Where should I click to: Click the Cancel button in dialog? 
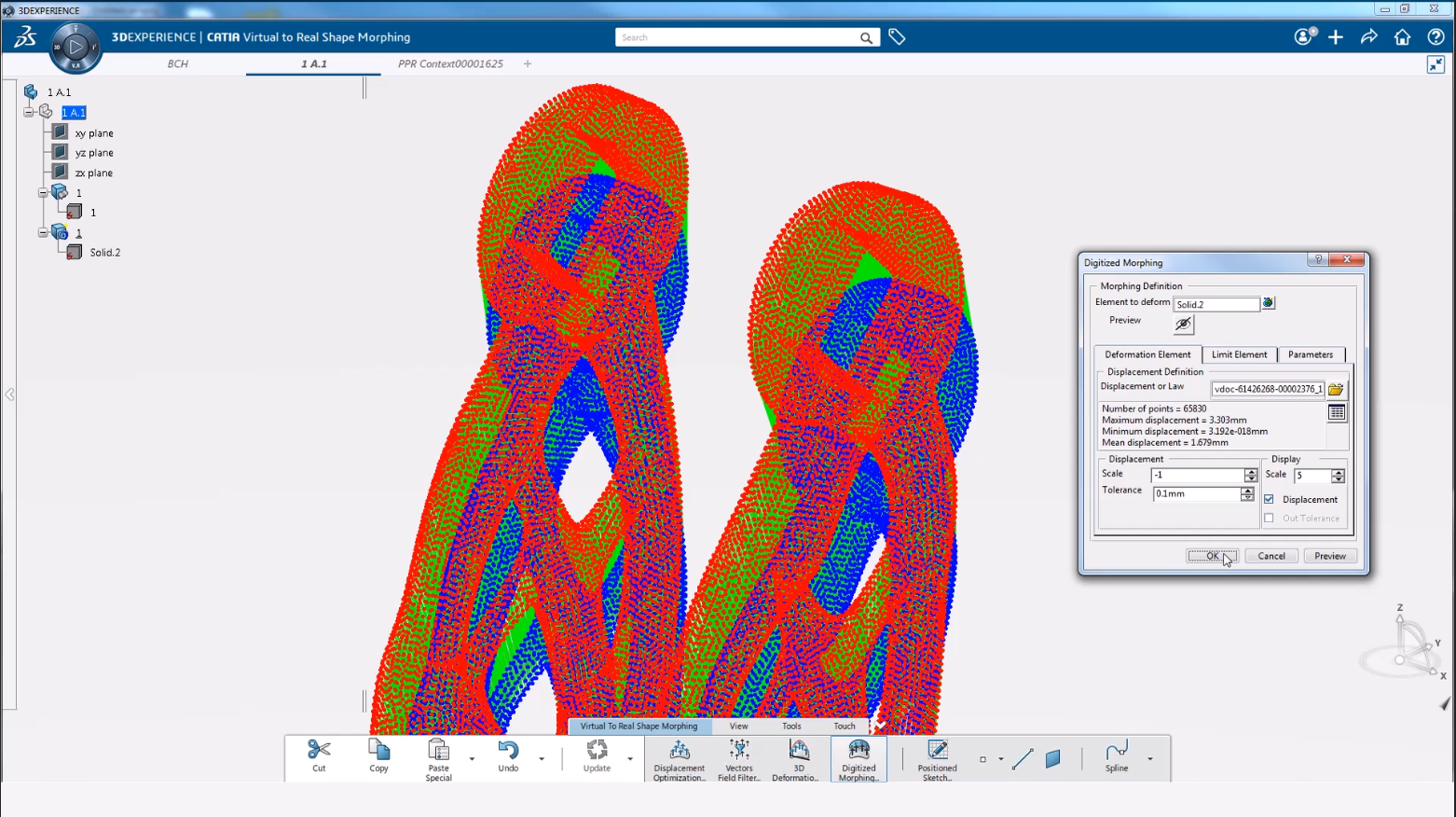1271,556
